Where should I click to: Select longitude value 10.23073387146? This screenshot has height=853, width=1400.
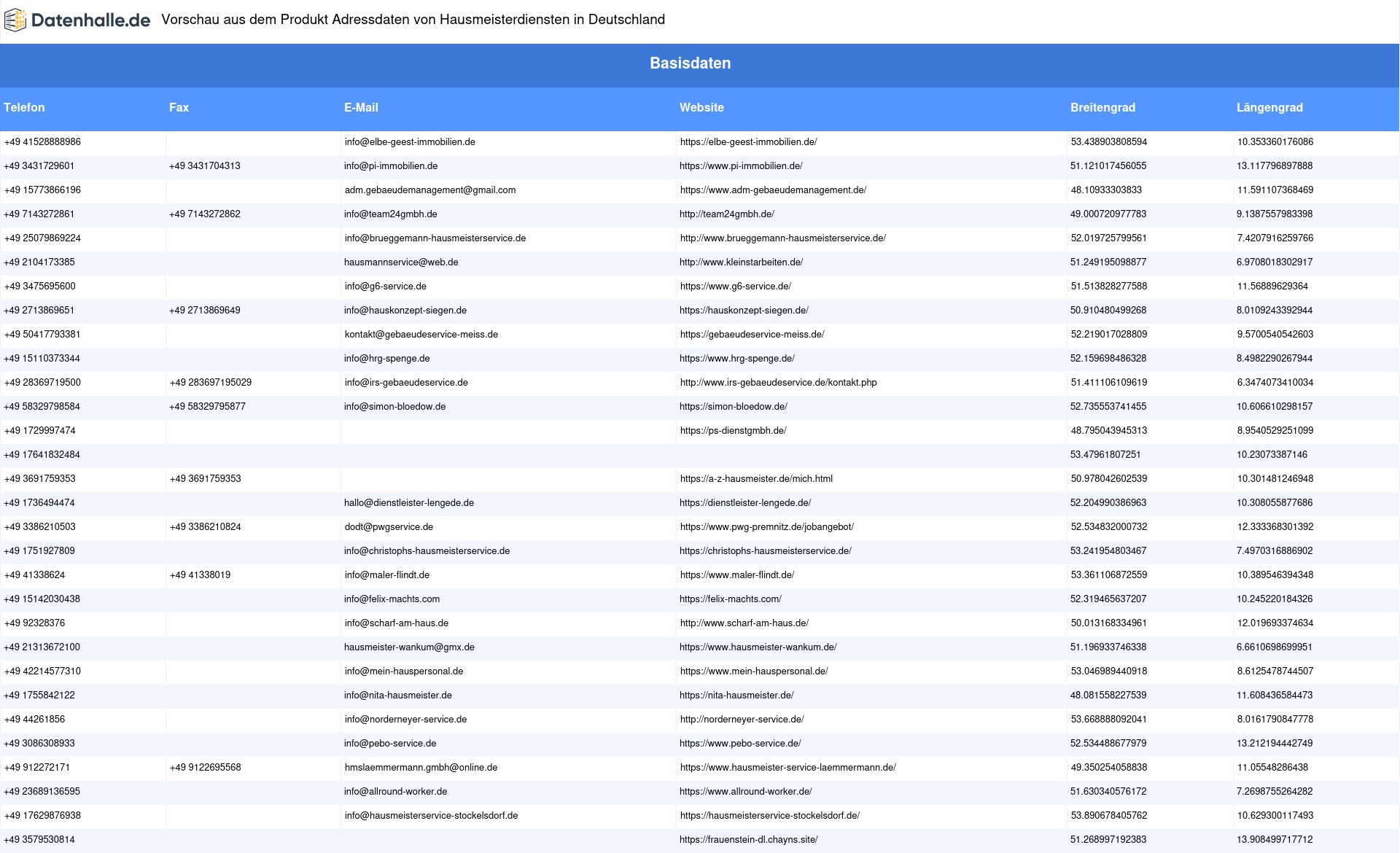point(1272,455)
